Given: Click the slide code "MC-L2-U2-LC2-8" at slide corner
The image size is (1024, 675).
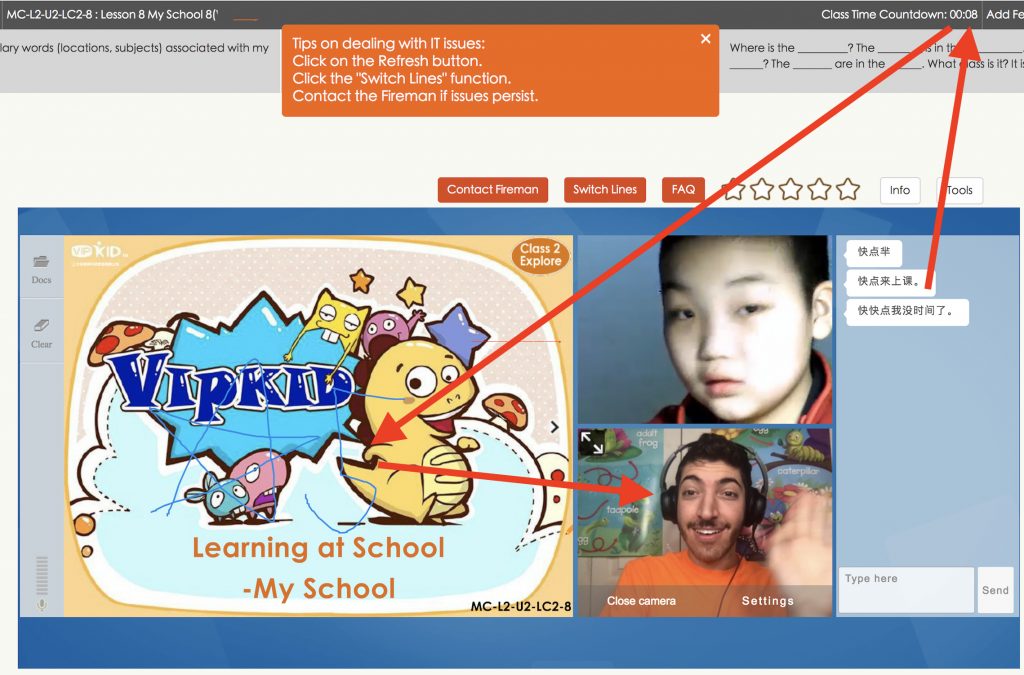Looking at the screenshot, I should (x=520, y=606).
